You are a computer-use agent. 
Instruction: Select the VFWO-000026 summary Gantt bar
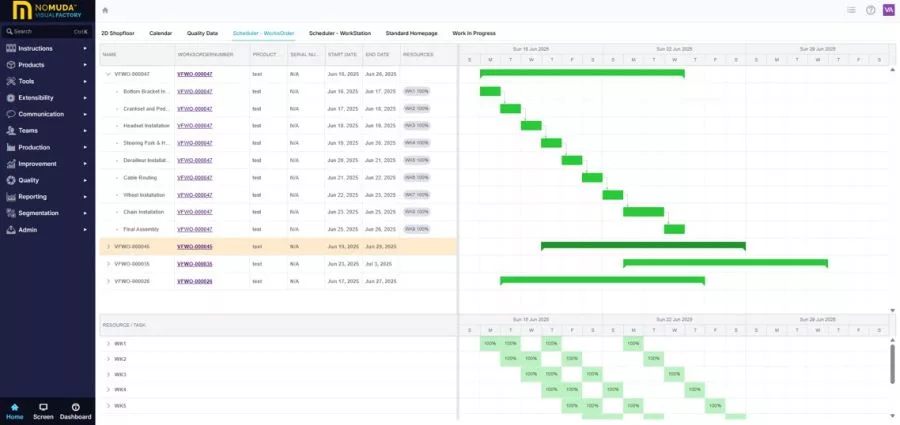[602, 280]
